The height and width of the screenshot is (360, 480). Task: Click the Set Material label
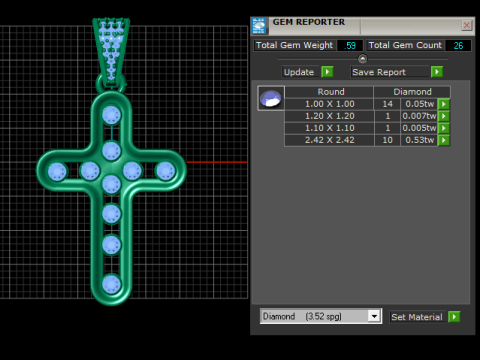coord(417,317)
